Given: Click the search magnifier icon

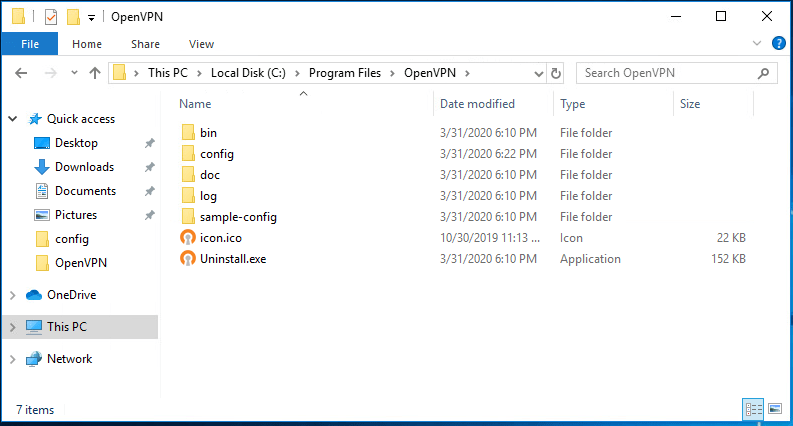Looking at the screenshot, I should (763, 73).
